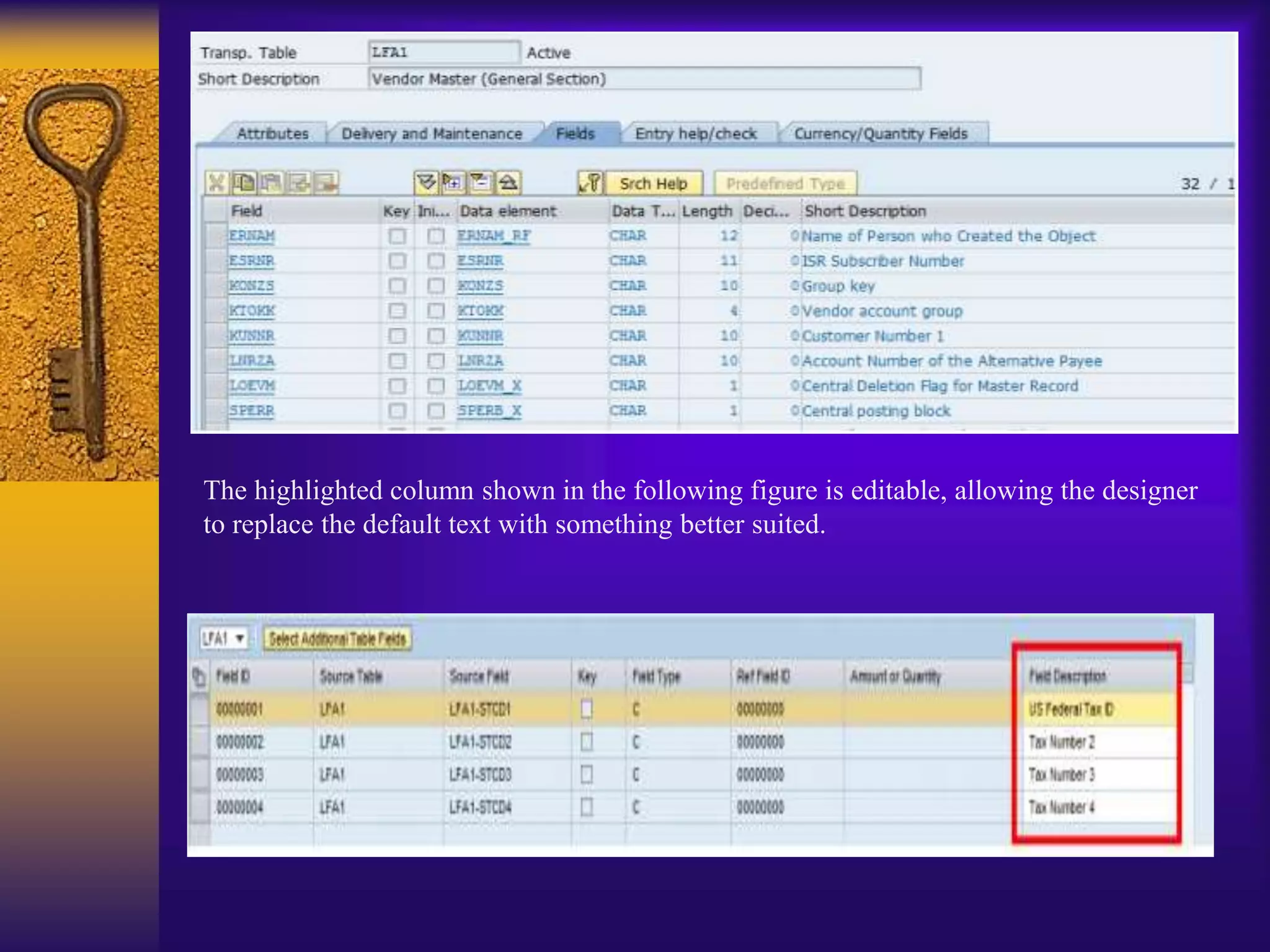Click the Foreign Keys key icon
1270x952 pixels.
point(590,183)
